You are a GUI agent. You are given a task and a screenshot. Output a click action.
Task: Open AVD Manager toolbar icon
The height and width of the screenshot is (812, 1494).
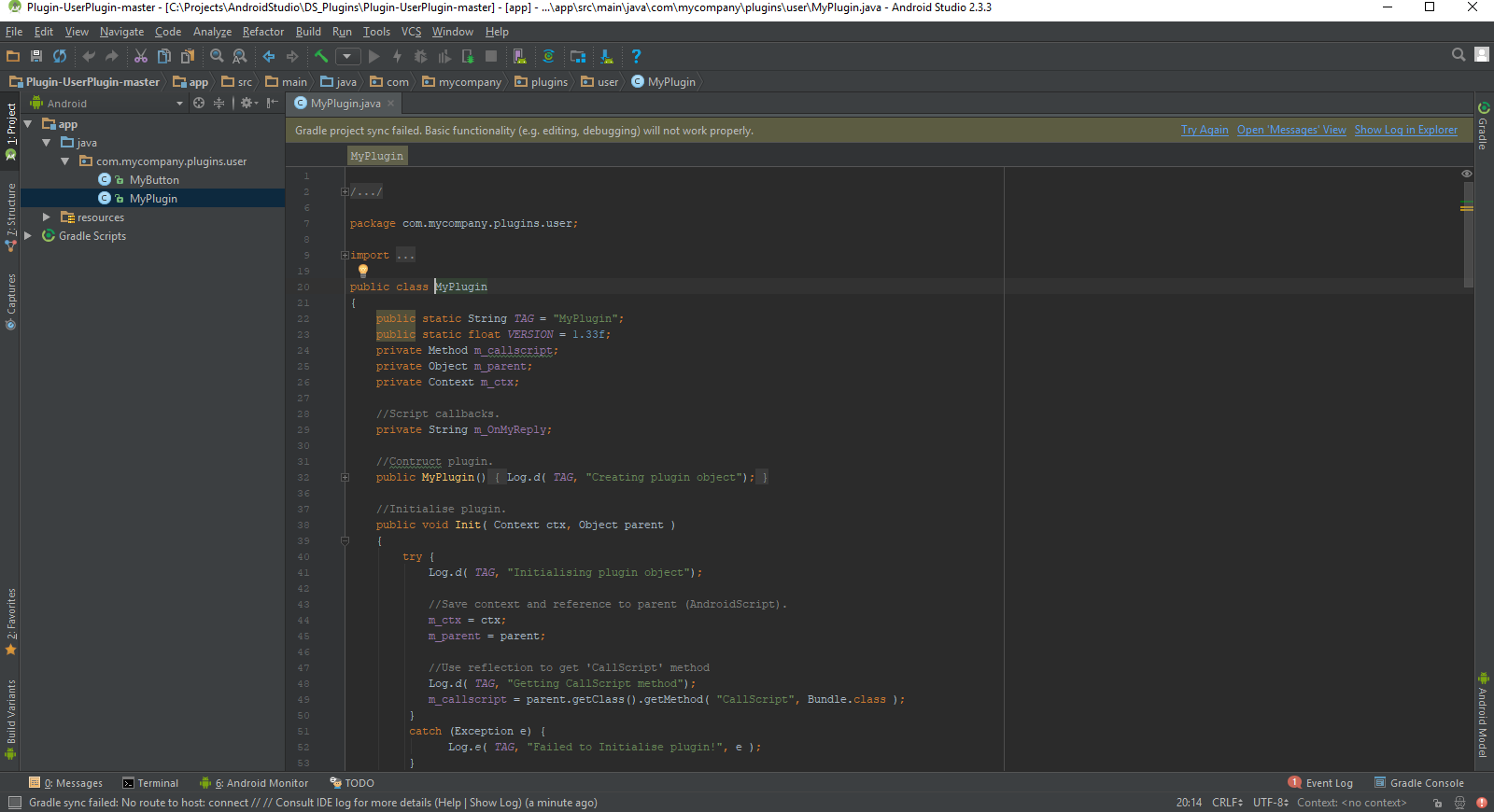pos(520,56)
